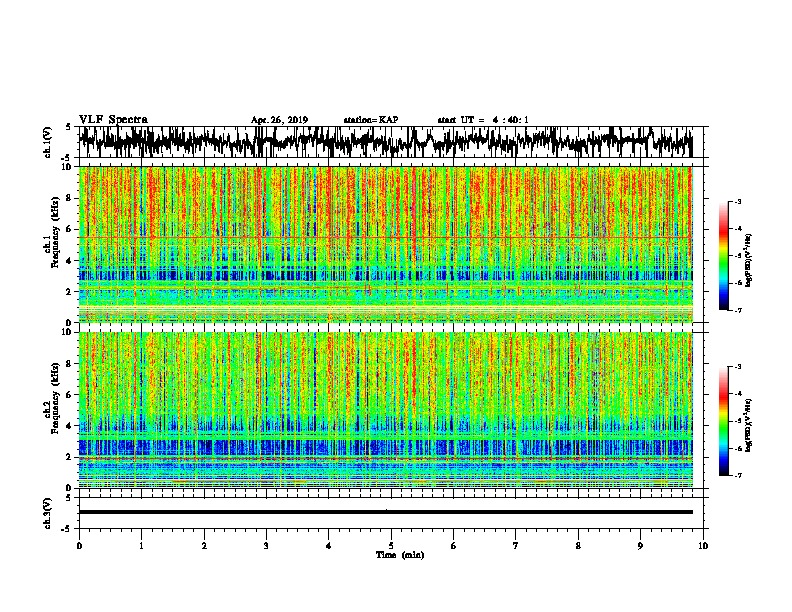Click time axis tick label "10"
The width and height of the screenshot is (792, 612).
point(703,546)
